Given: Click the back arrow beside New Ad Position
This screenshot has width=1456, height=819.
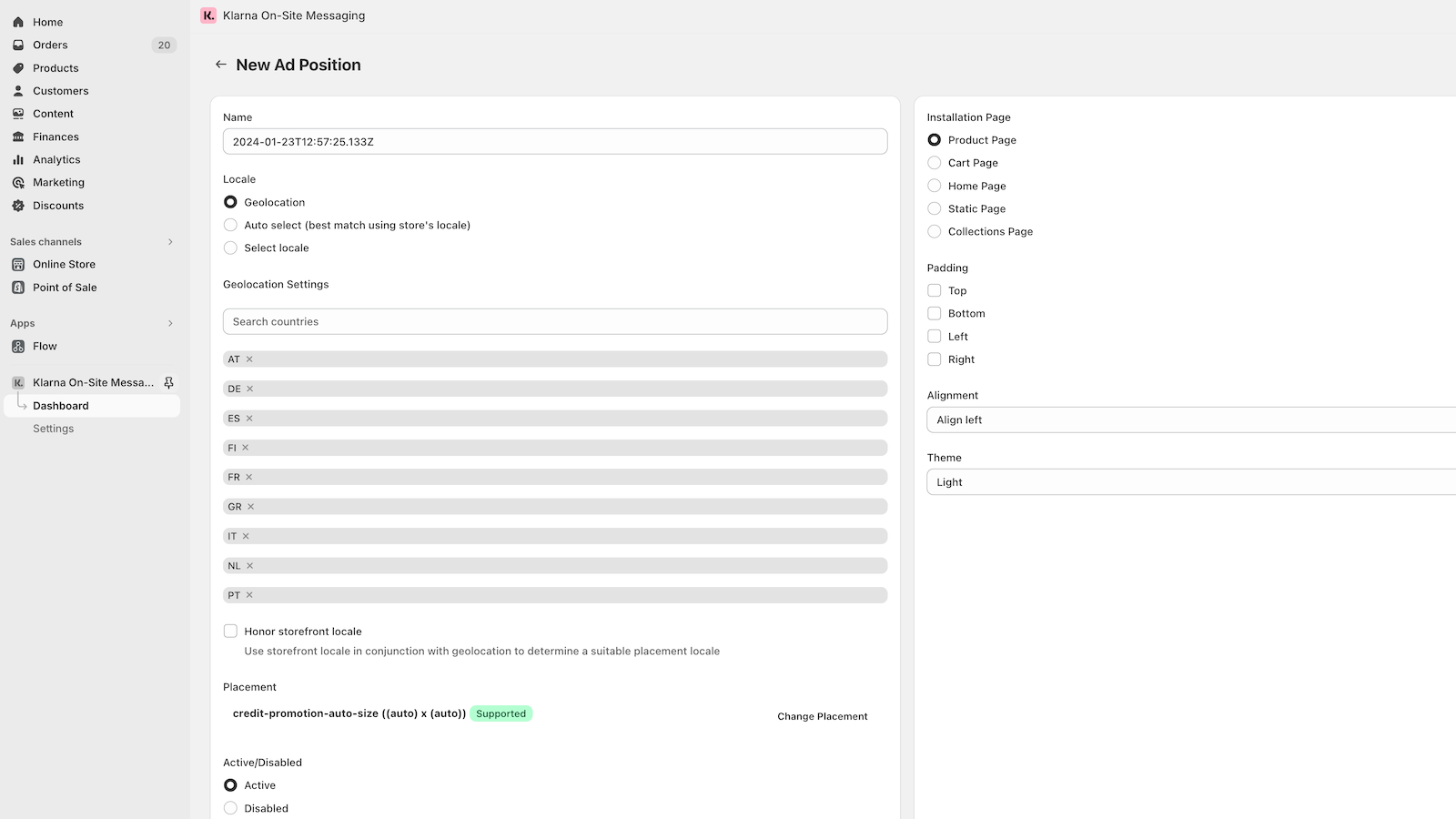Looking at the screenshot, I should coord(220,65).
